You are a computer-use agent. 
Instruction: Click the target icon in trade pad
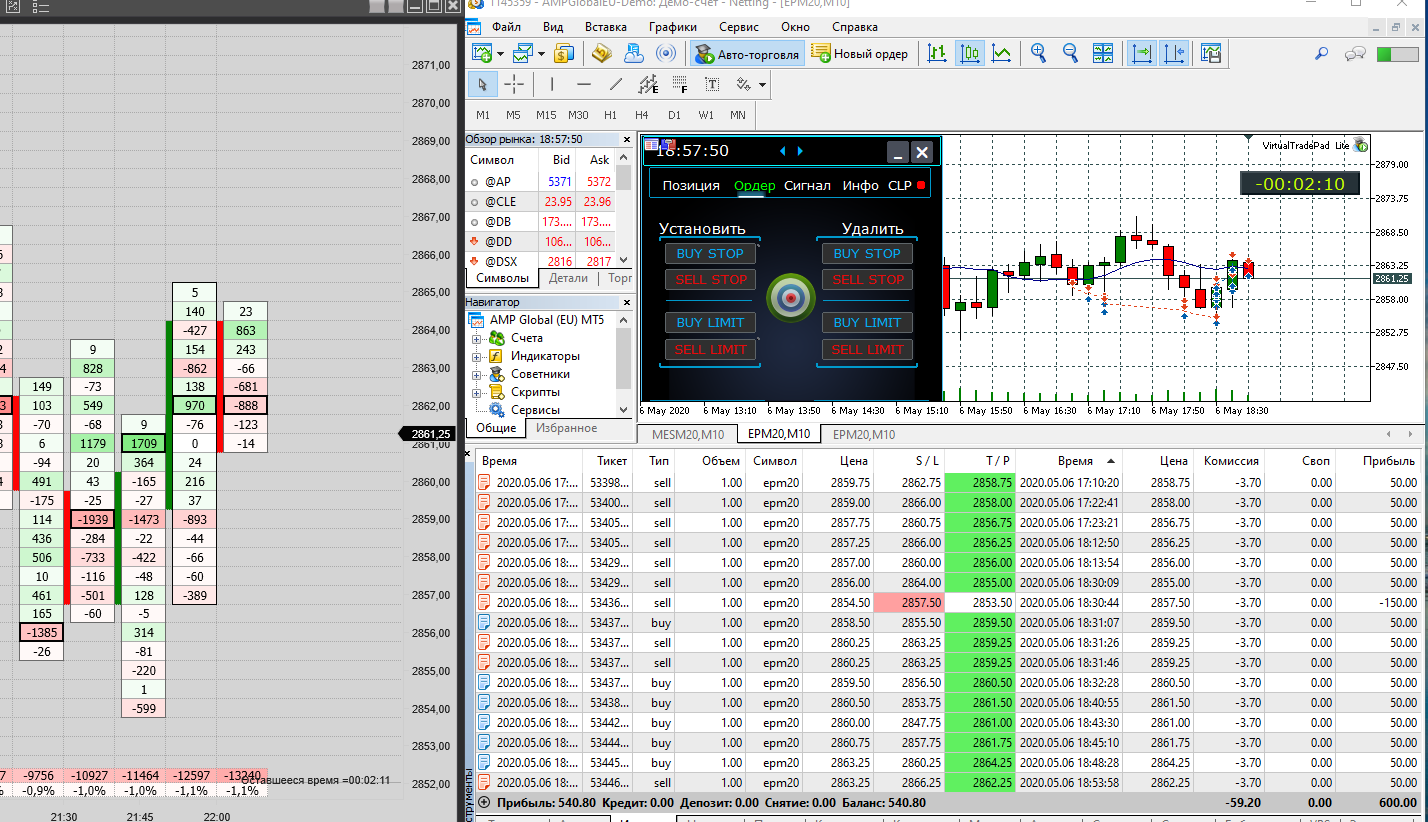(x=790, y=299)
